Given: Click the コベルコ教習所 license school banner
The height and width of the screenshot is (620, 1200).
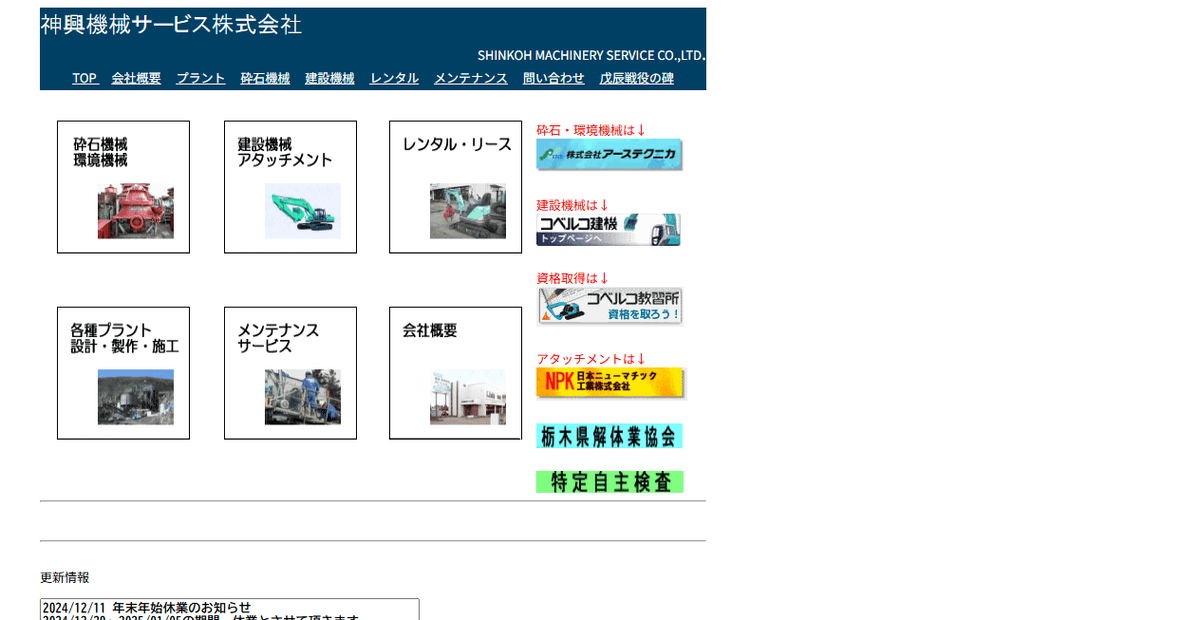Looking at the screenshot, I should (610, 303).
